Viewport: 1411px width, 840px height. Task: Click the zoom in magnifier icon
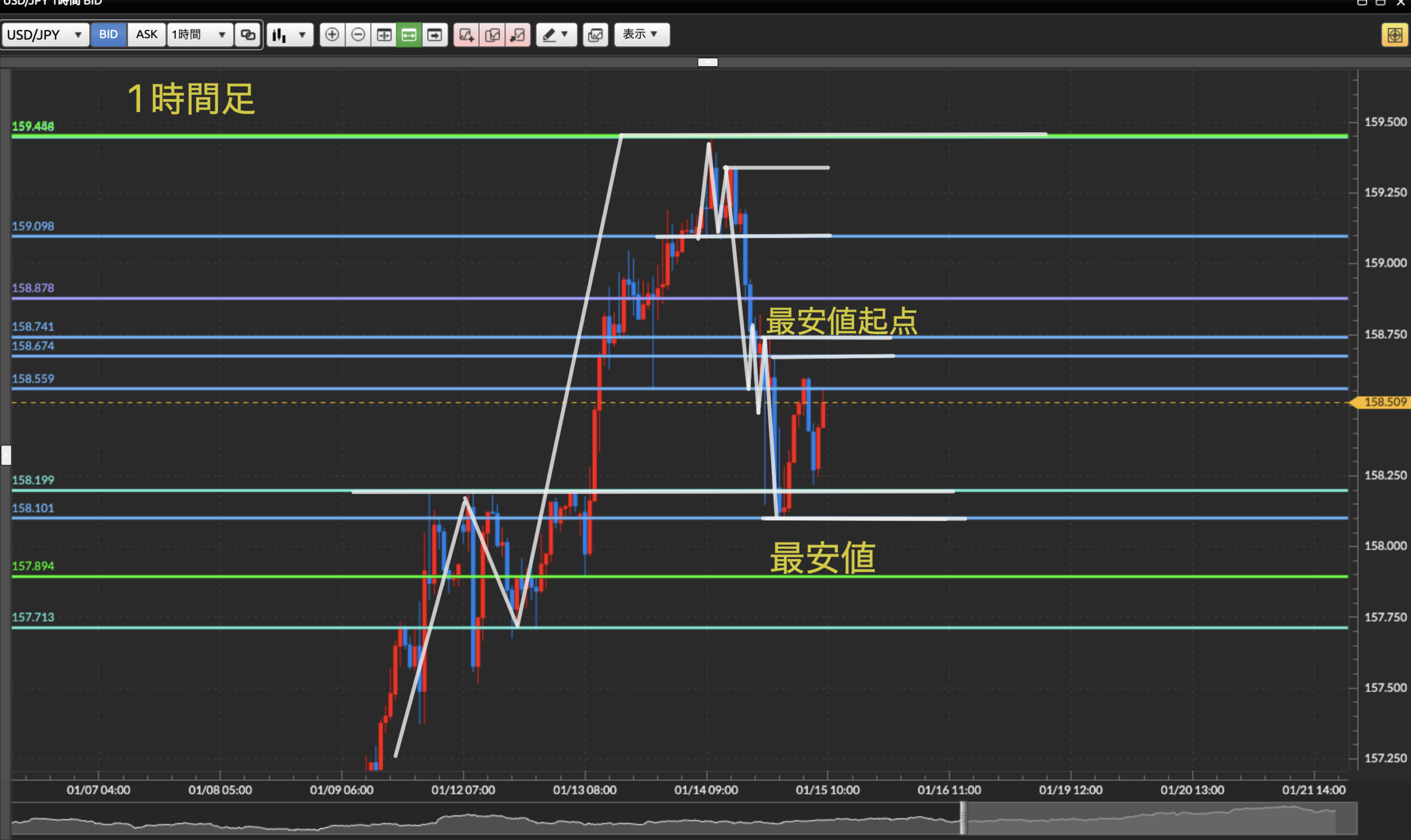click(x=332, y=35)
